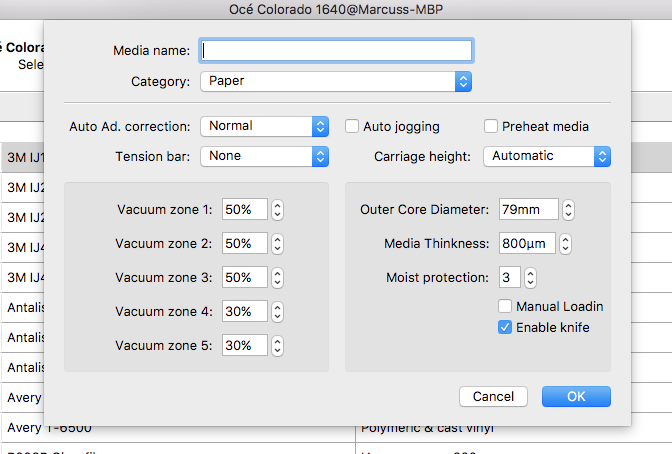
Task: Click the Moist protection value field
Action: [510, 277]
